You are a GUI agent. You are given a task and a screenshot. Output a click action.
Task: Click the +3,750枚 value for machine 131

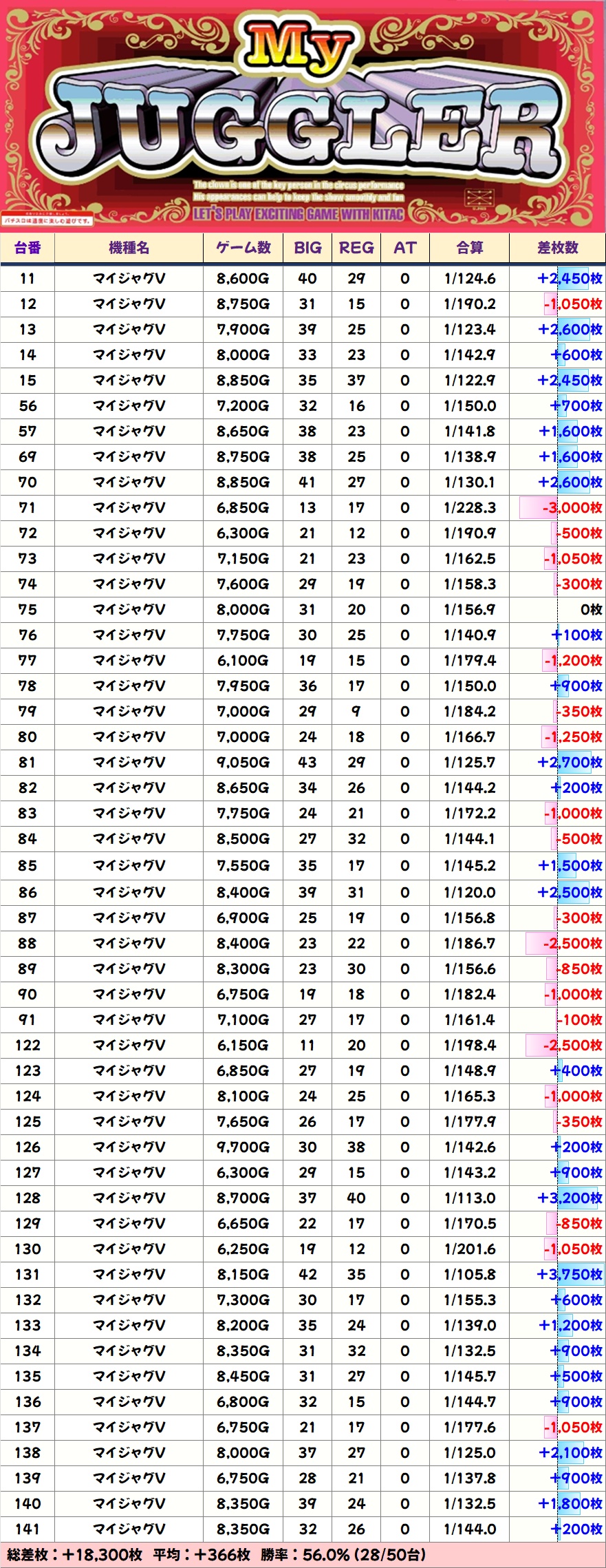pos(569,1274)
